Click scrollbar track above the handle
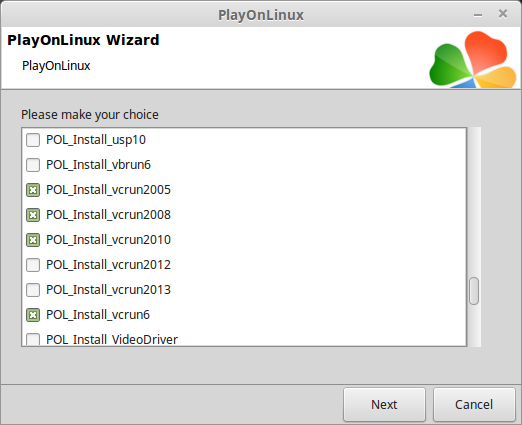522x425 pixels. [474, 202]
